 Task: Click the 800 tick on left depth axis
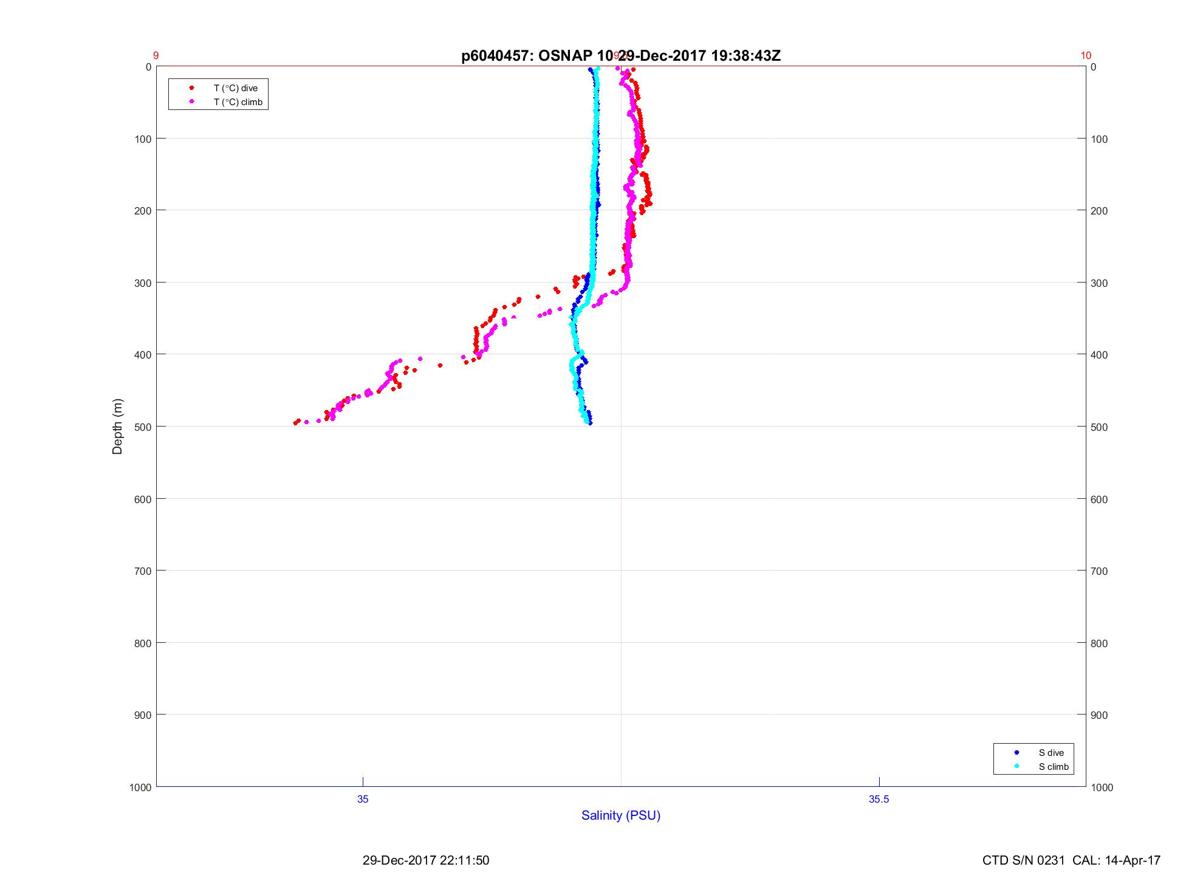point(142,643)
